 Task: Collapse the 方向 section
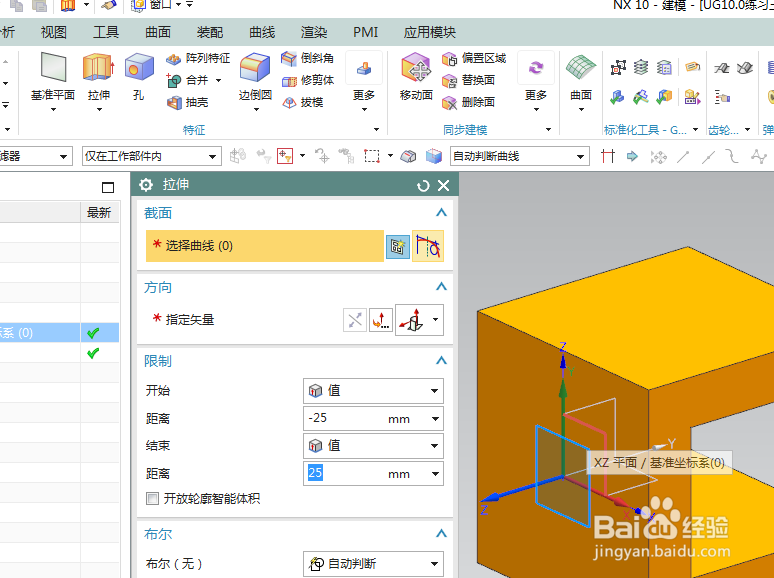441,287
